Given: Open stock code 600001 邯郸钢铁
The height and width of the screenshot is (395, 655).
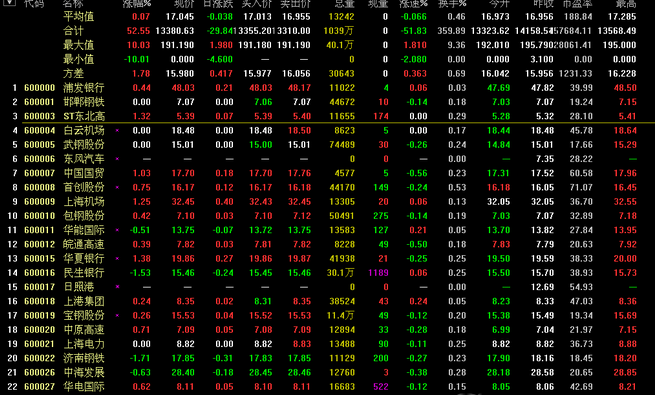Looking at the screenshot, I should [40, 102].
